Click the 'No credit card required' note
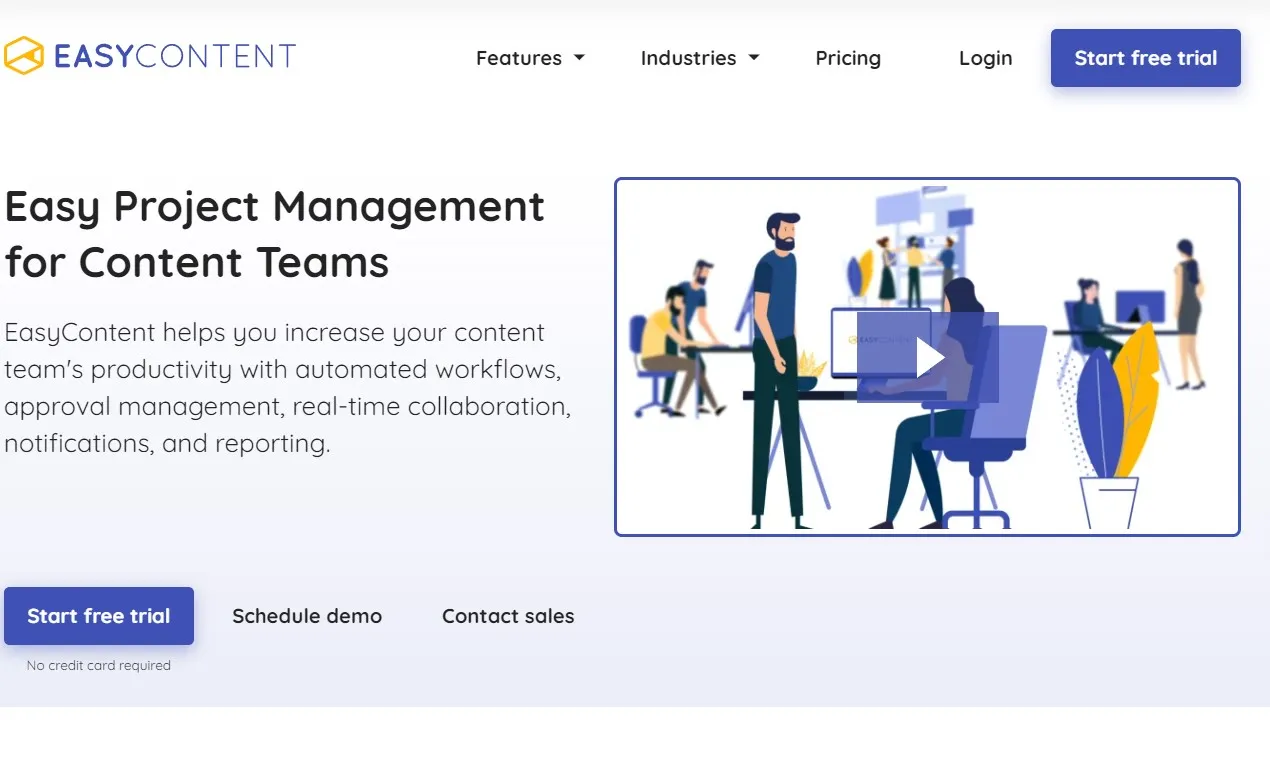Screen dimensions: 1270x760 click(x=99, y=665)
